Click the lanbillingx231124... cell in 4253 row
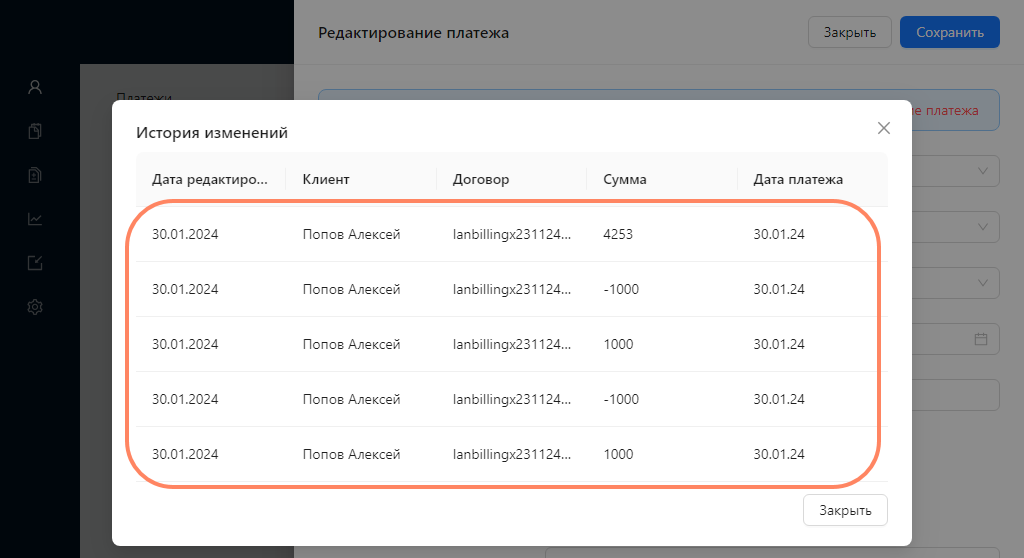The image size is (1024, 558). coord(512,235)
